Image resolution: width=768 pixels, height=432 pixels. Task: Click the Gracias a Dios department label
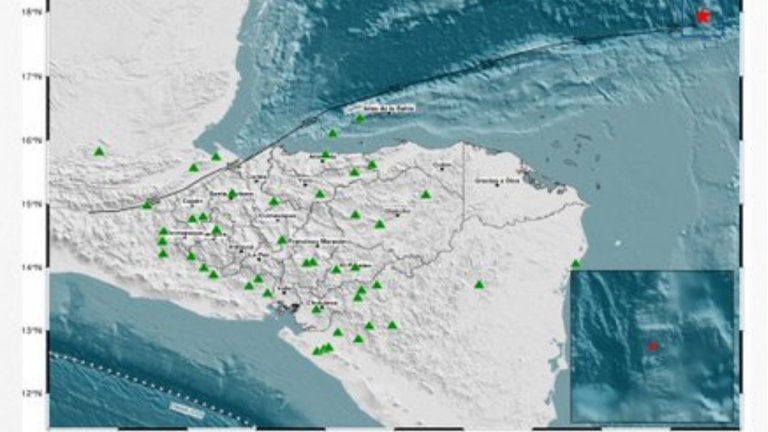(497, 180)
